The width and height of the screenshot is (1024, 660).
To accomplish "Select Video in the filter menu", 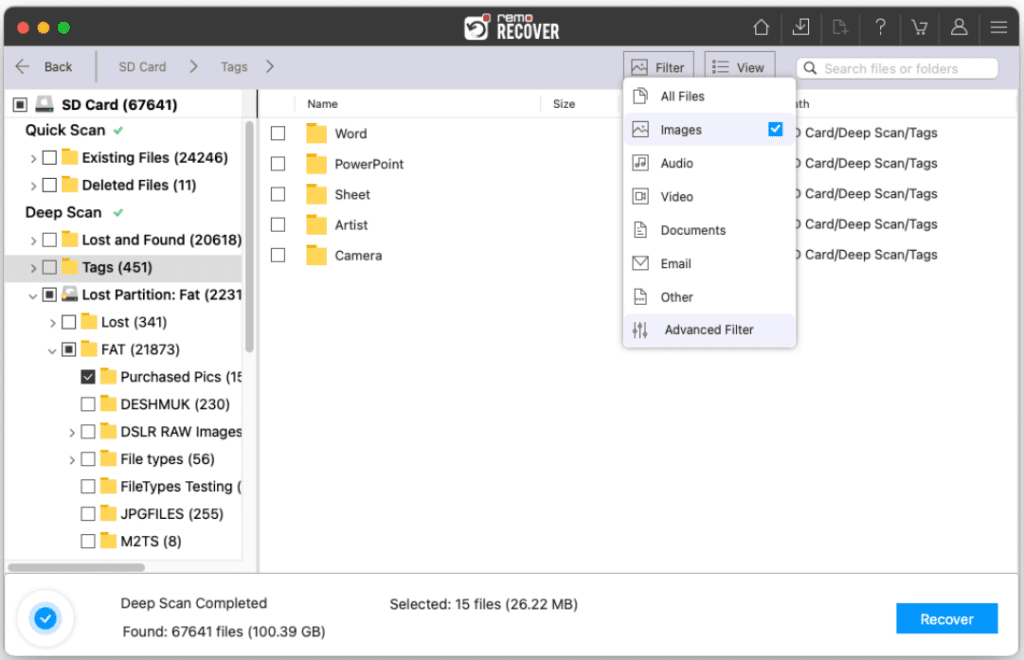I will pyautogui.click(x=676, y=197).
